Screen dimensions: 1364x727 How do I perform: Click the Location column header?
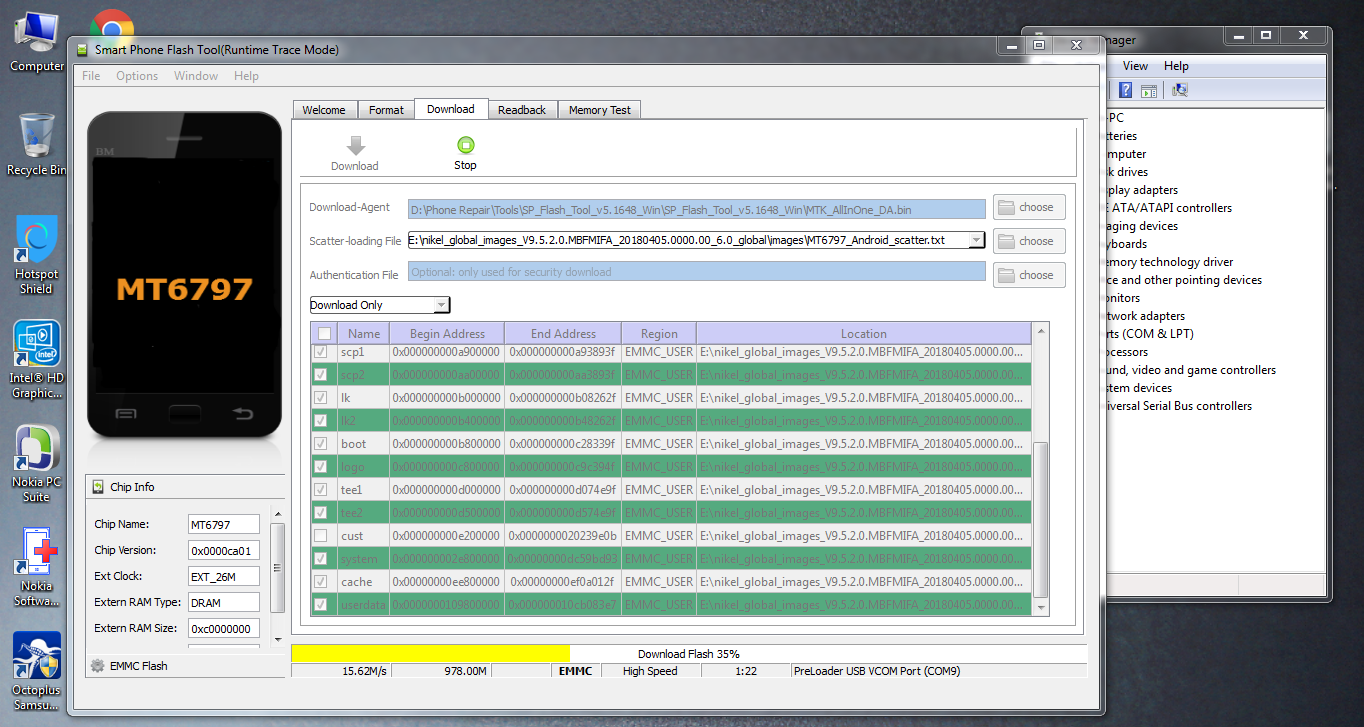click(864, 334)
